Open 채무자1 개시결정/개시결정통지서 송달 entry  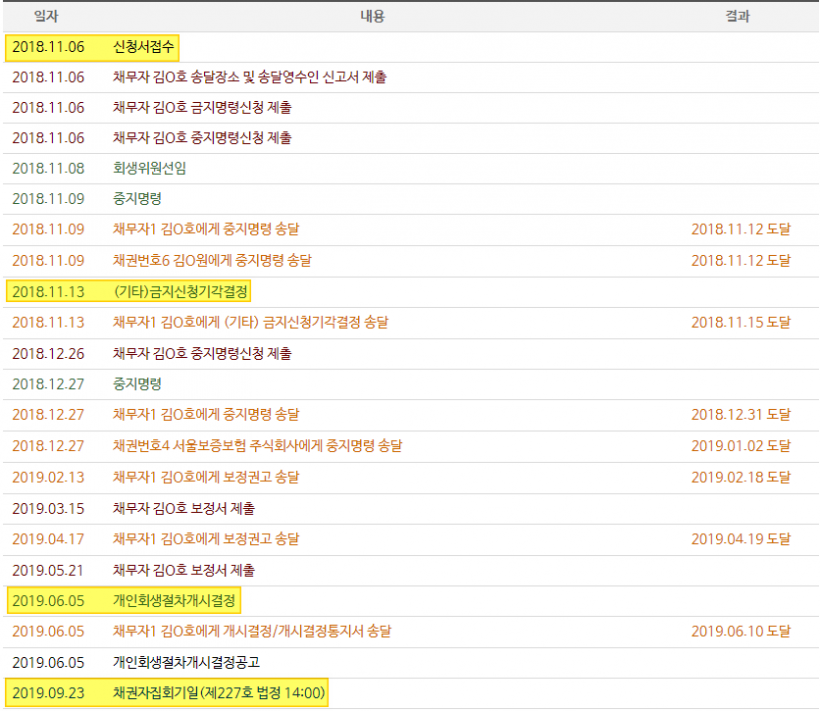pyautogui.click(x=252, y=632)
